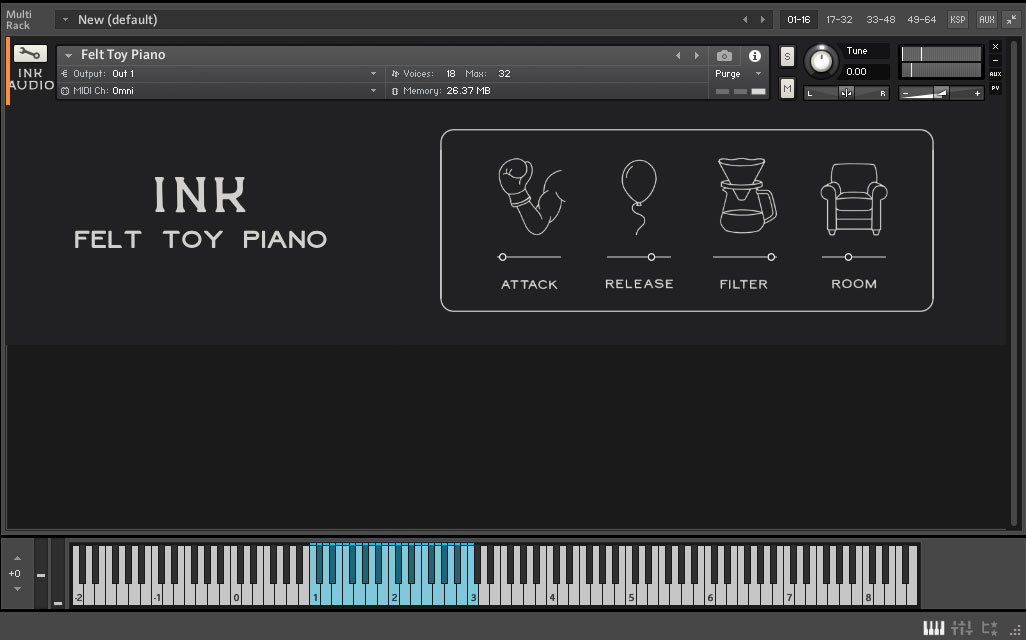1026x640 pixels.
Task: Remove instrument with the X button
Action: pyautogui.click(x=995, y=46)
